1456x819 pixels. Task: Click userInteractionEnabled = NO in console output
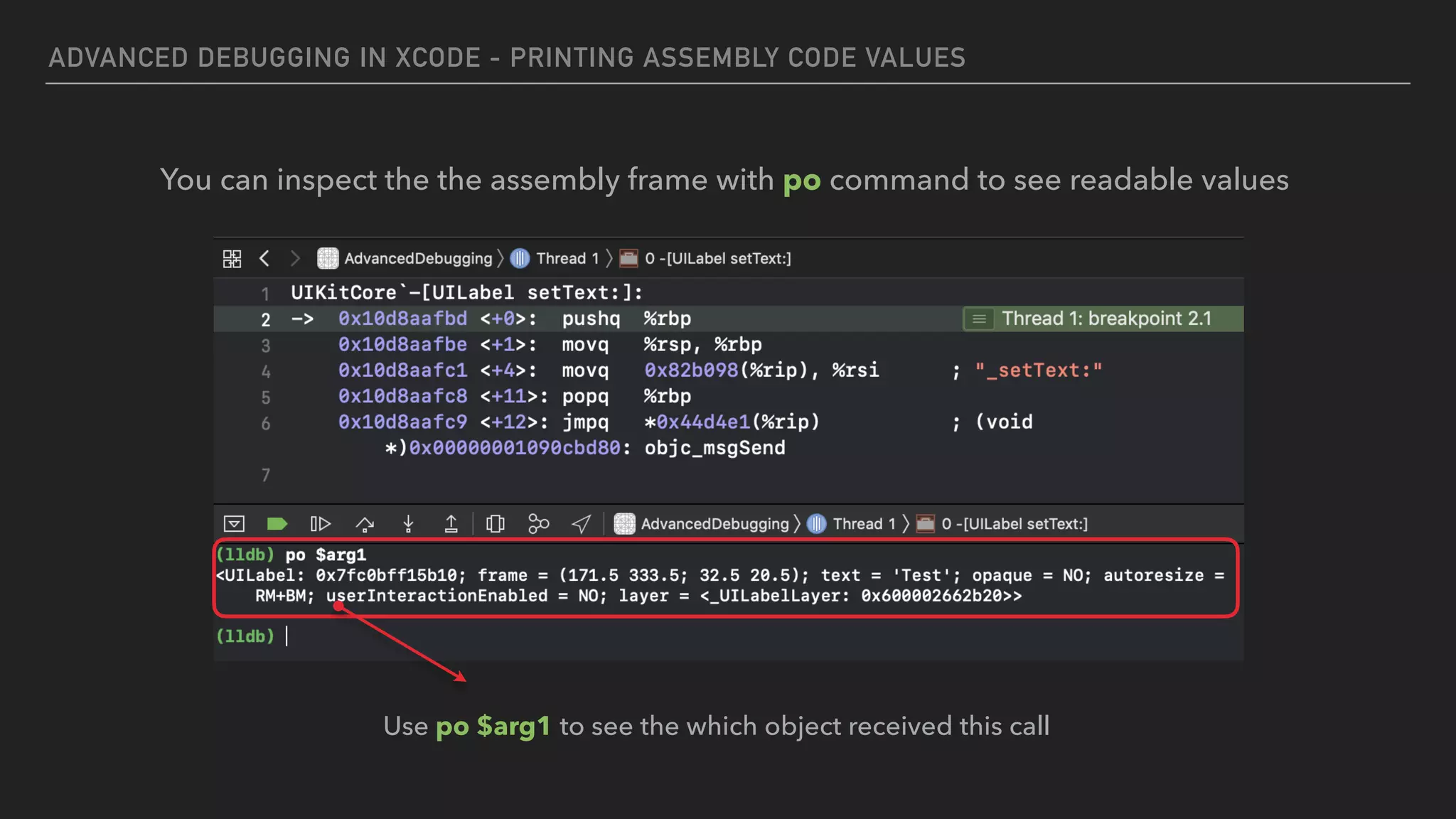click(463, 596)
